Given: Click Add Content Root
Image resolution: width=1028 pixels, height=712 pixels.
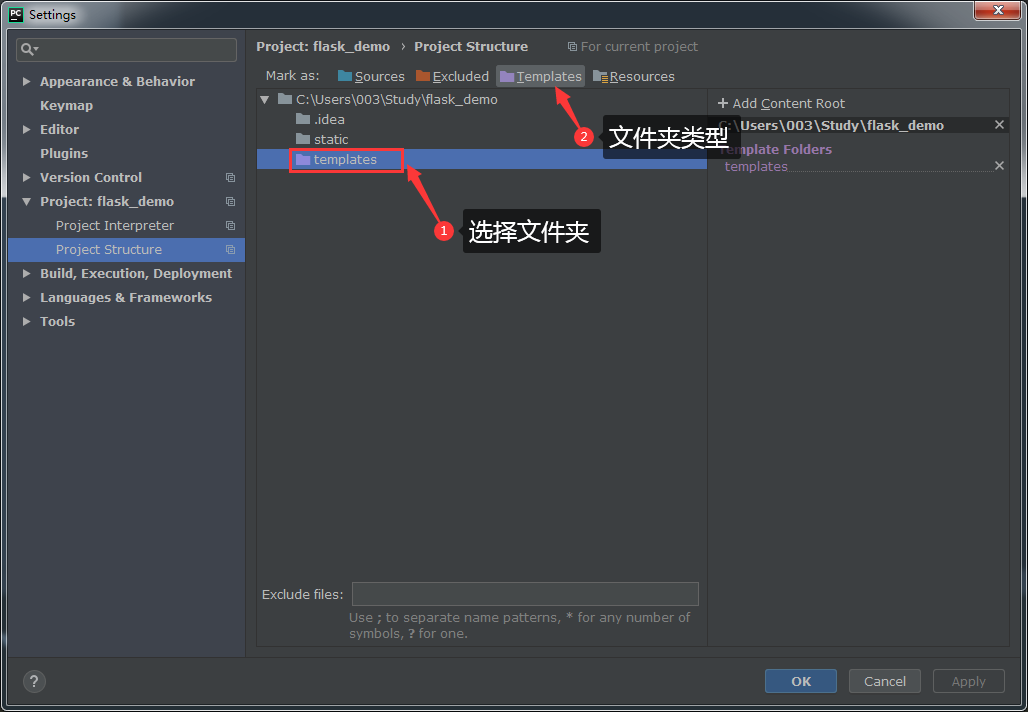Looking at the screenshot, I should point(781,103).
